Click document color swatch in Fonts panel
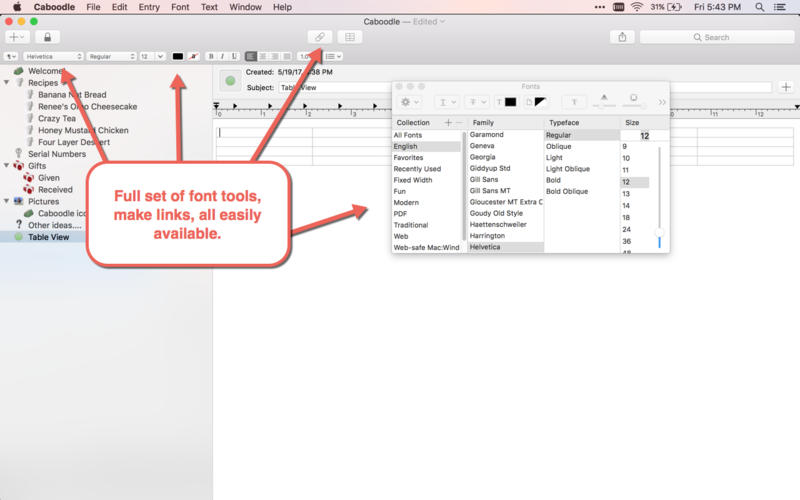The width and height of the screenshot is (800, 500). (x=540, y=102)
